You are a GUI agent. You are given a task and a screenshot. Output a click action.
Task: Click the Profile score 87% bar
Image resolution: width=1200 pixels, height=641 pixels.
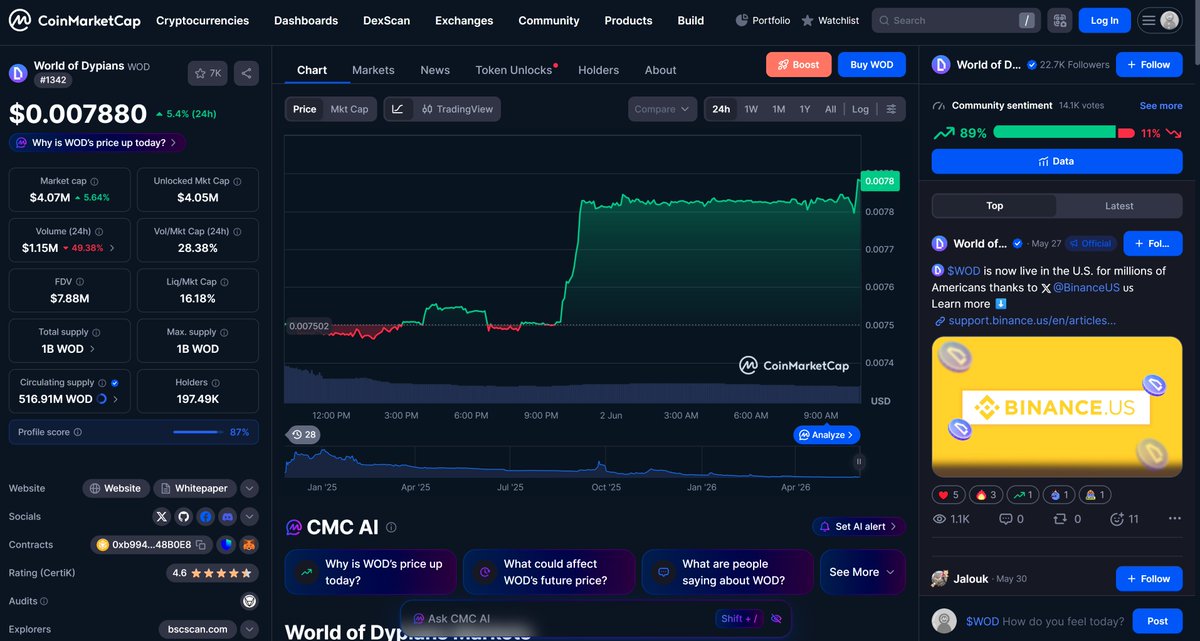coord(134,432)
